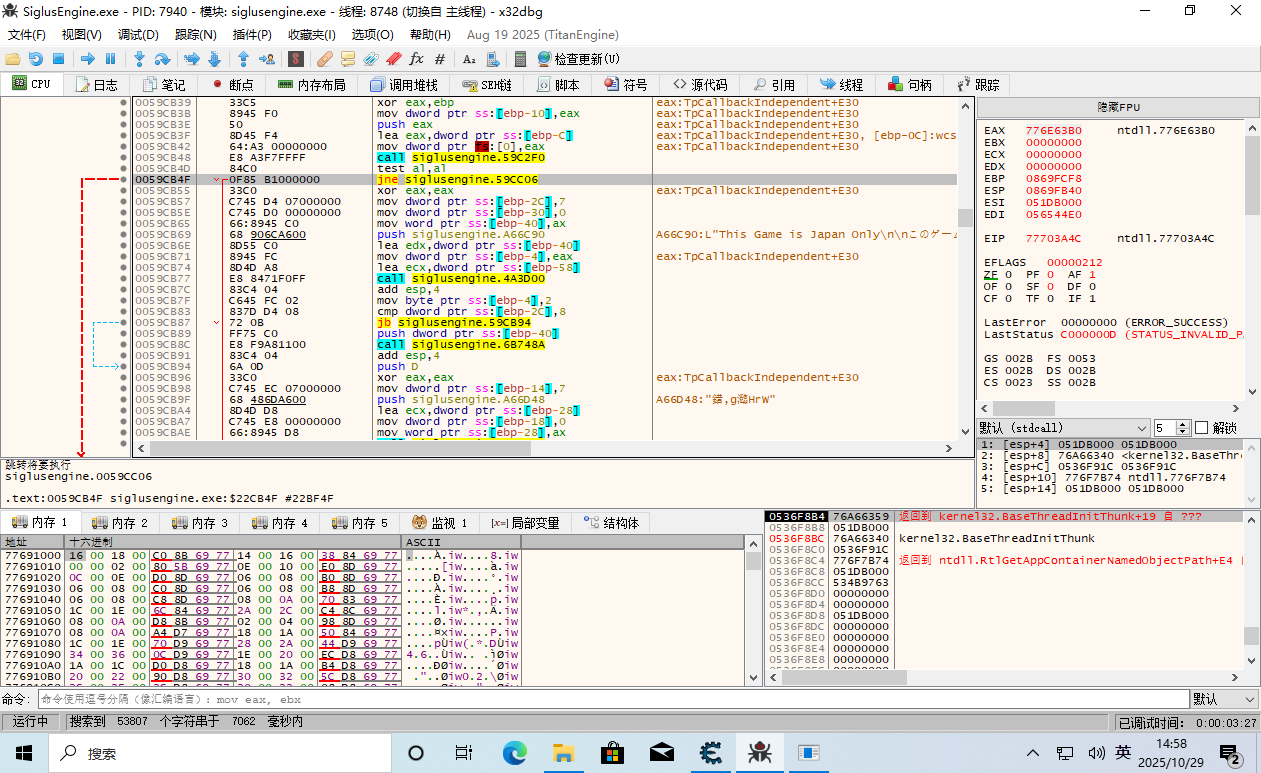Click the Open file folder icon
This screenshot has height=773, width=1261.
[x=13, y=59]
